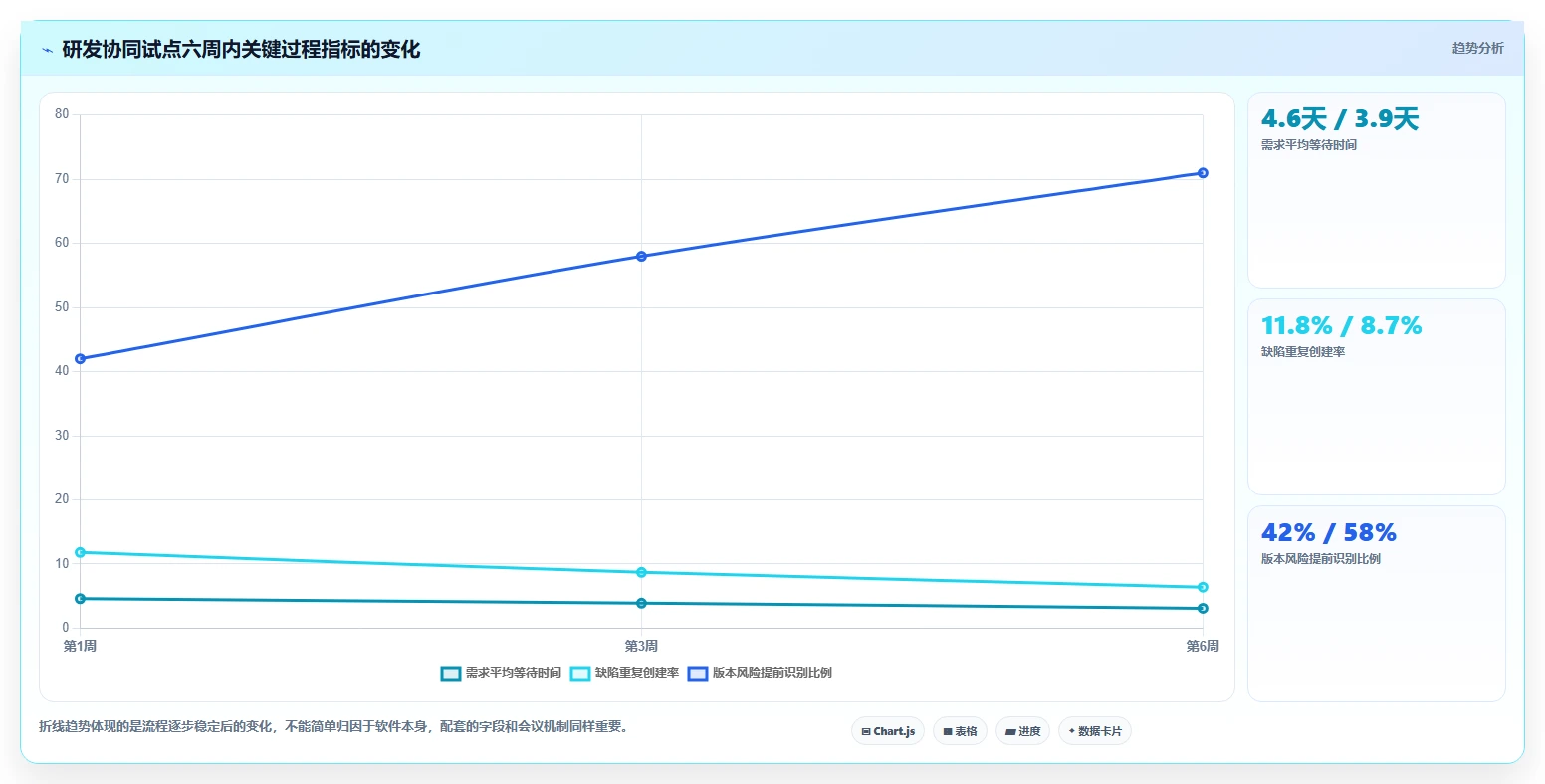Image resolution: width=1545 pixels, height=784 pixels.
Task: Select the 进度 tag chip
Action: tap(1022, 731)
